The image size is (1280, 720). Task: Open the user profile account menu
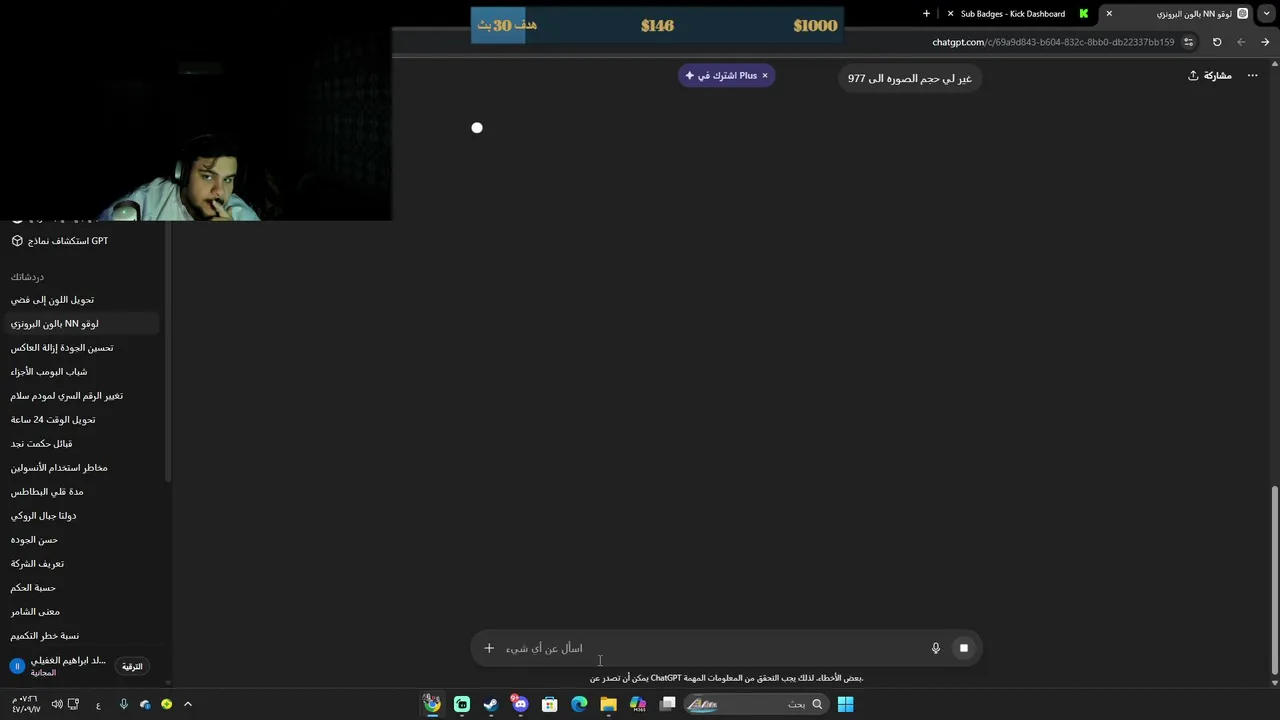(x=58, y=666)
